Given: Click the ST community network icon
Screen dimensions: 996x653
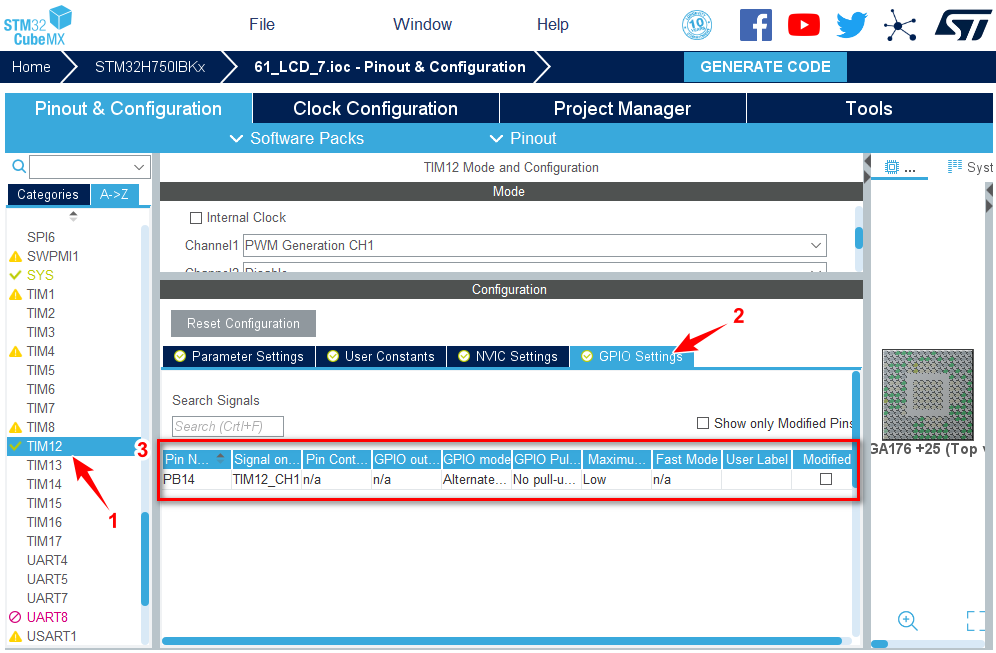Looking at the screenshot, I should (900, 25).
